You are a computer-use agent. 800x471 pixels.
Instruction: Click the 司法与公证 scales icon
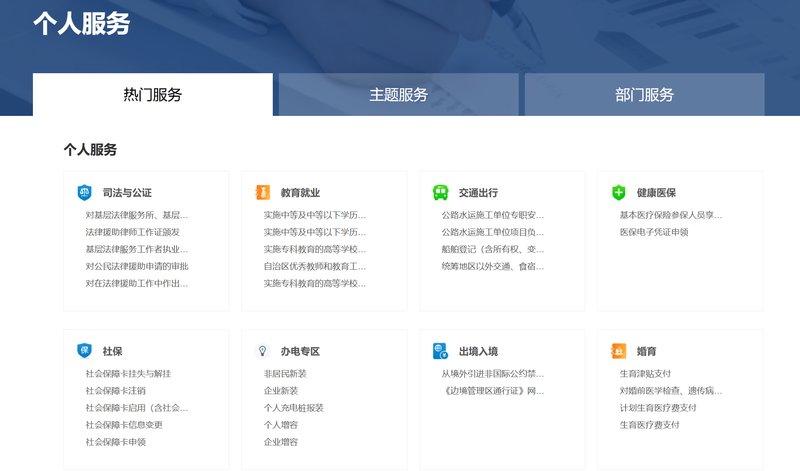[x=84, y=192]
